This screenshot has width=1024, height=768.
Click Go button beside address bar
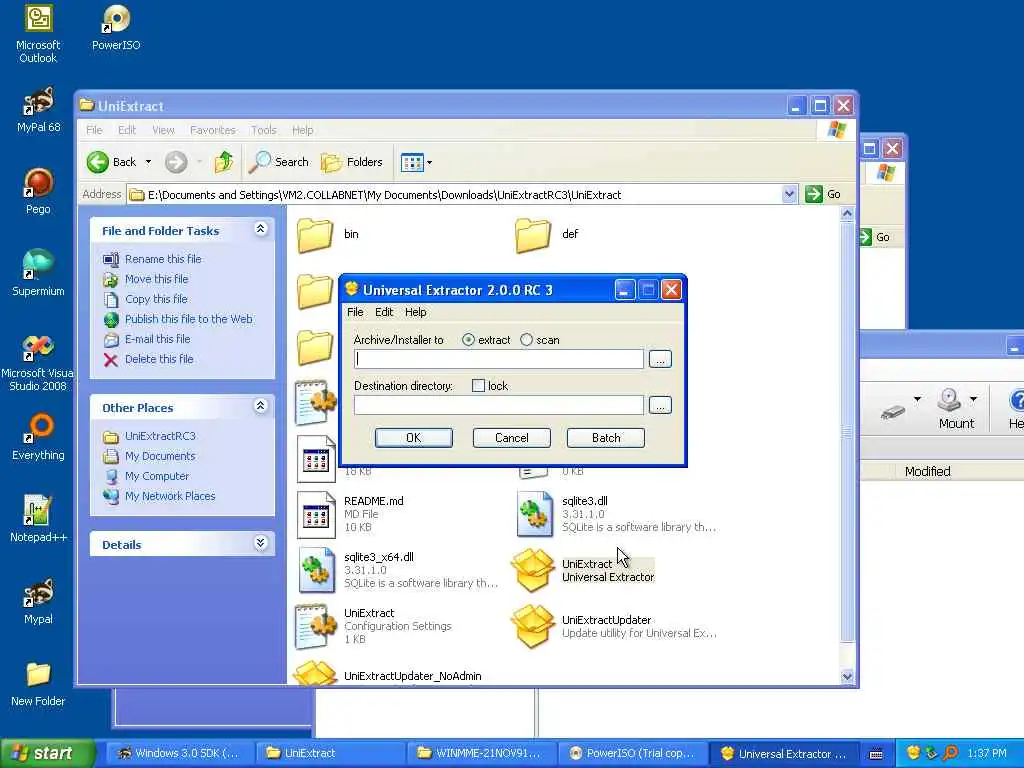[823, 194]
